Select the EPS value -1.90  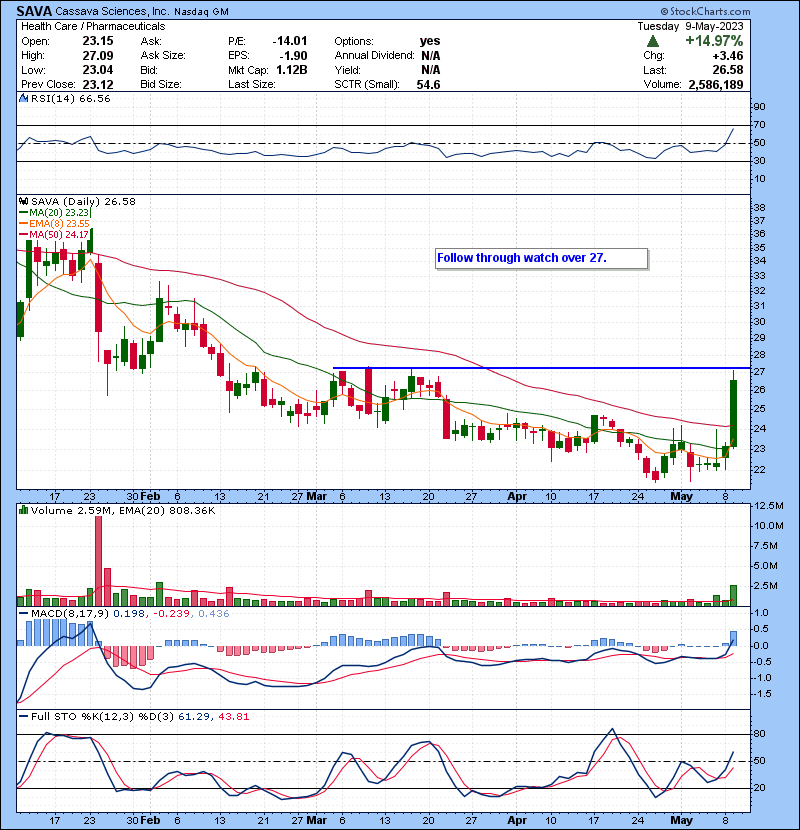pyautogui.click(x=294, y=56)
